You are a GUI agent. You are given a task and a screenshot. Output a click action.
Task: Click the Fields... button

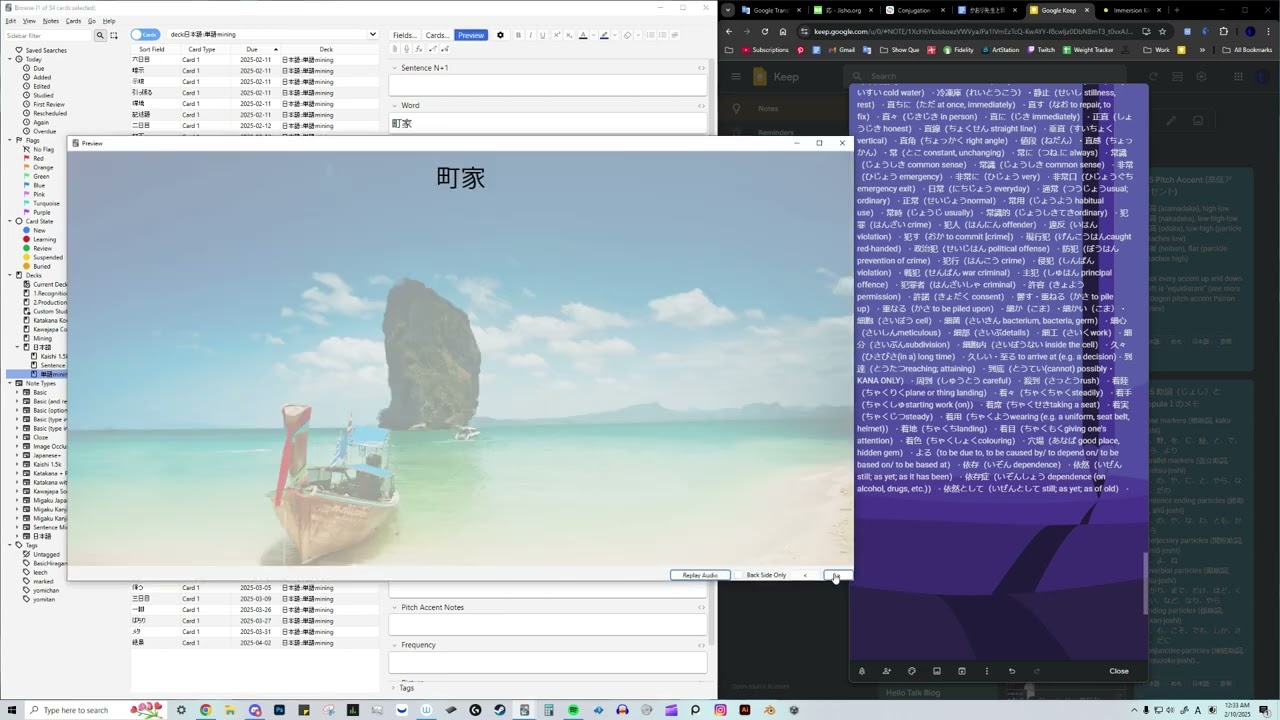pos(405,35)
